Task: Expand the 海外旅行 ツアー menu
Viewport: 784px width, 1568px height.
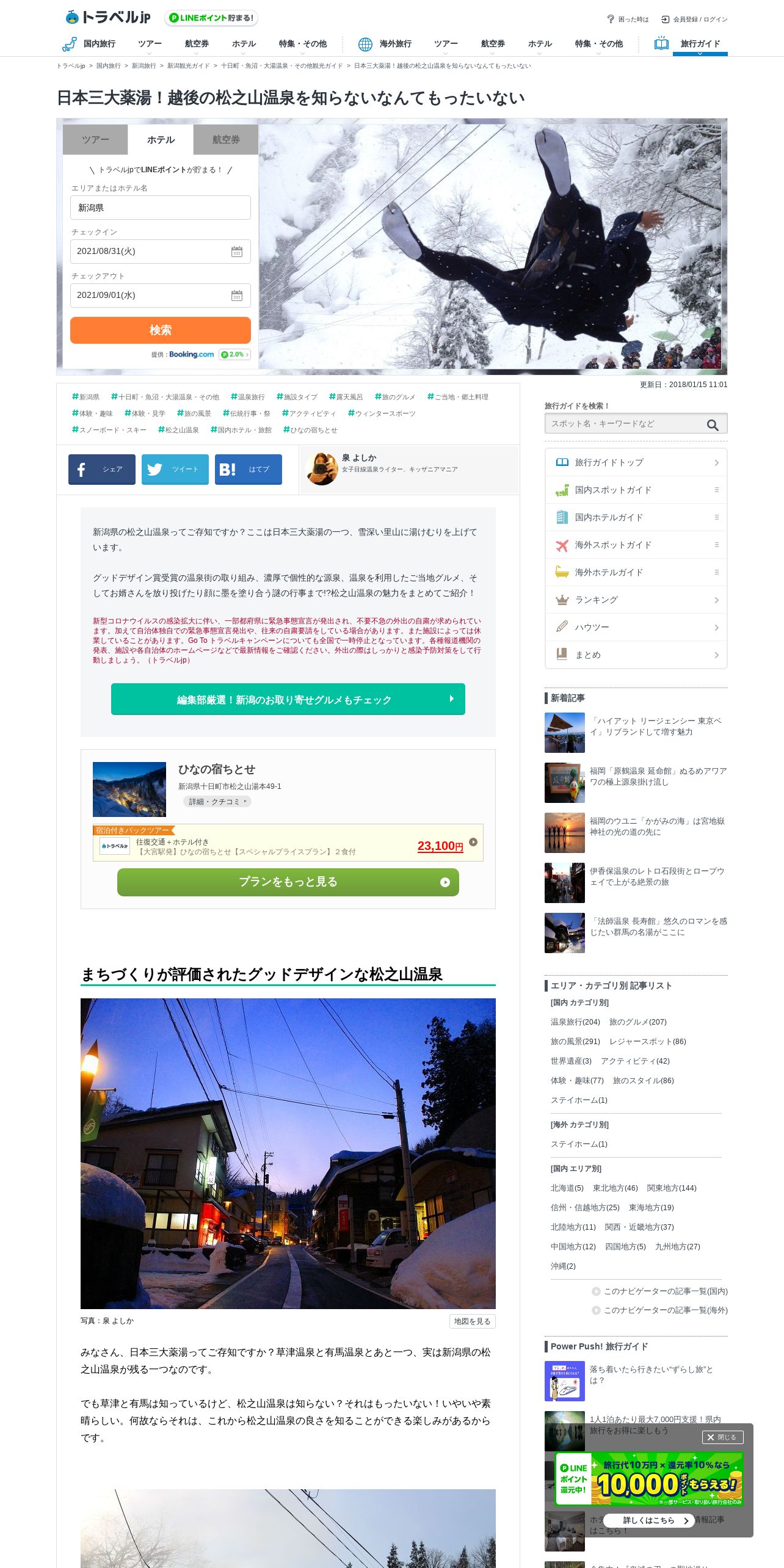Action: pyautogui.click(x=446, y=44)
